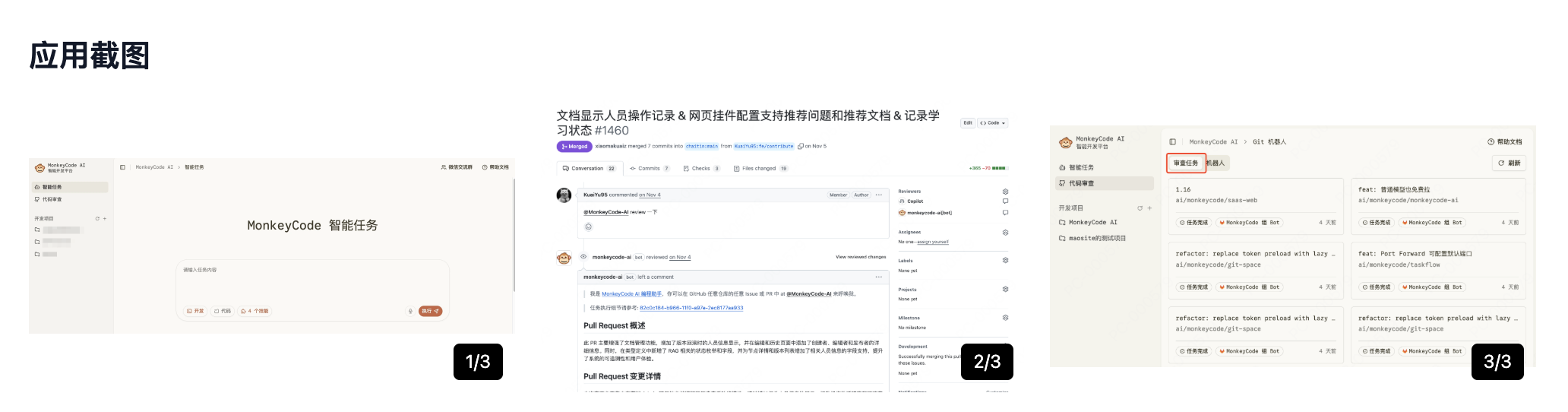The image size is (1568, 412).
Task: Click the KuaiYu95 user avatar
Action: [564, 195]
